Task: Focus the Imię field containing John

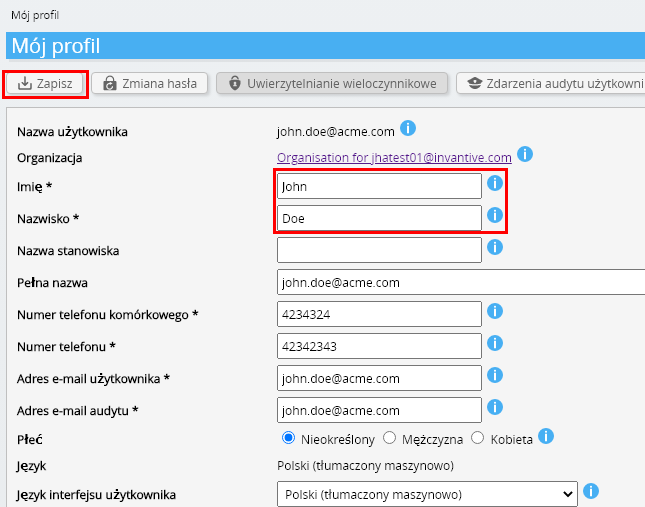Action: [x=379, y=186]
